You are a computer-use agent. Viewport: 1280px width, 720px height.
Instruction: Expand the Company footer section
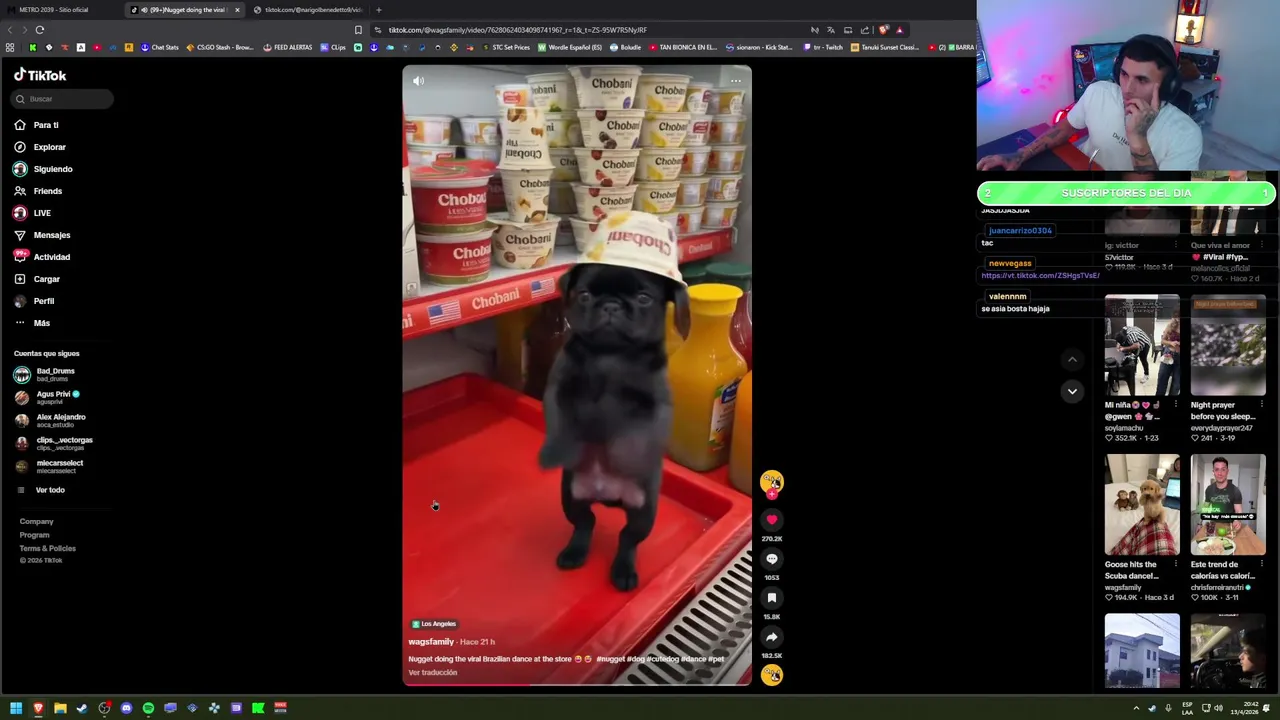coord(36,521)
